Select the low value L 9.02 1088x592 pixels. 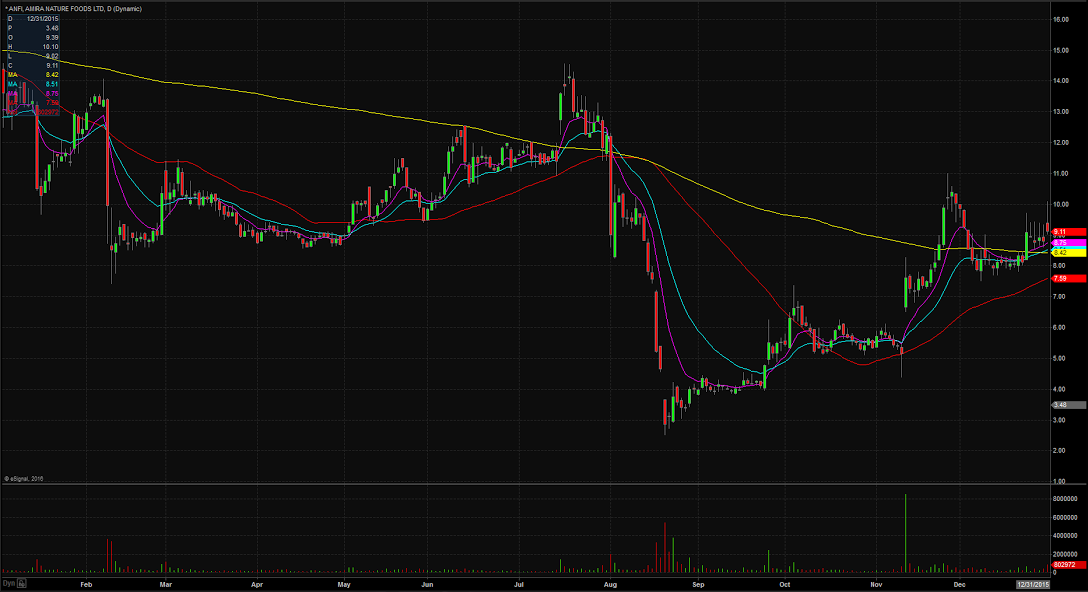point(33,56)
